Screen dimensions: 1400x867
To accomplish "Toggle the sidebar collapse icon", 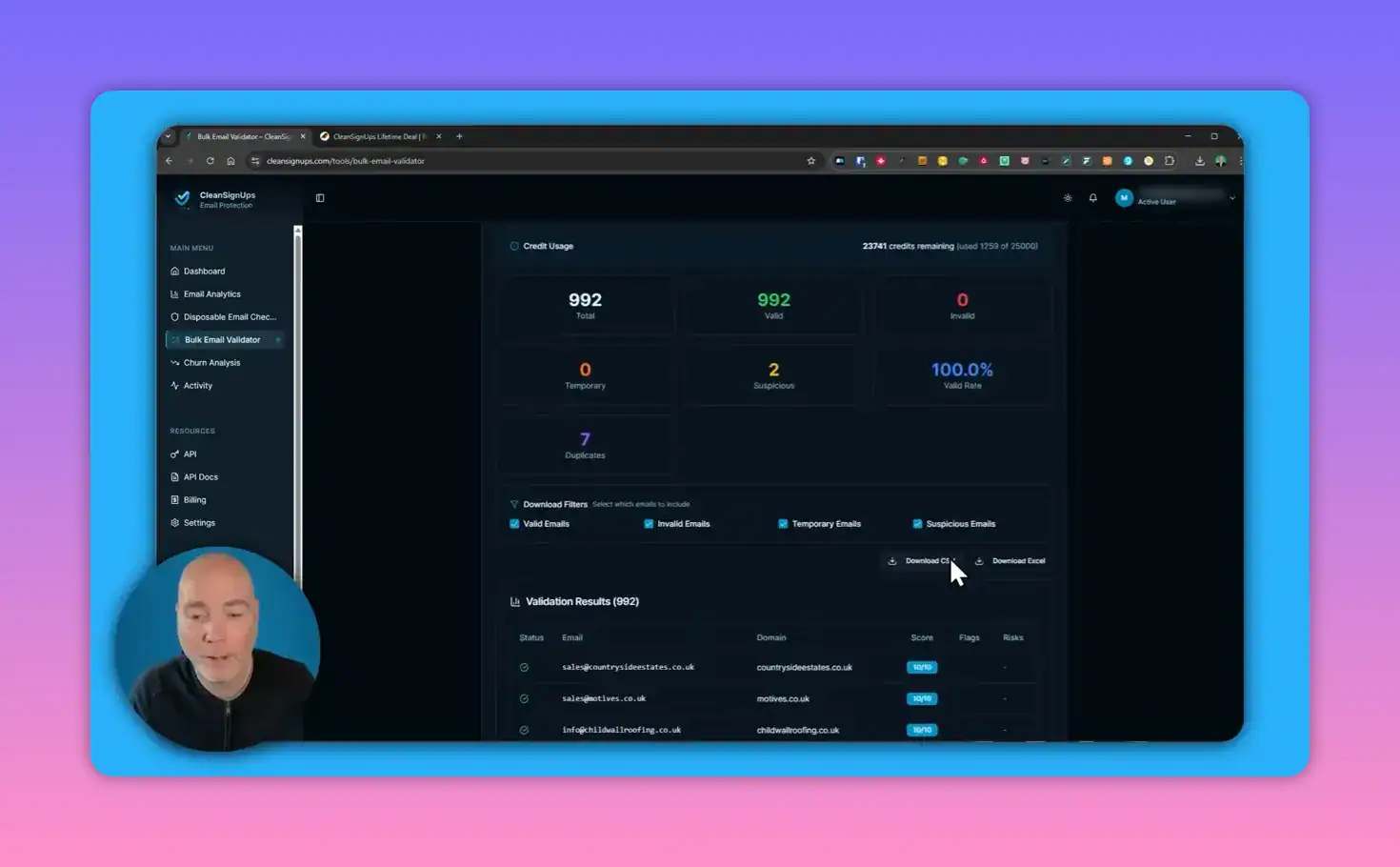I will pos(320,198).
